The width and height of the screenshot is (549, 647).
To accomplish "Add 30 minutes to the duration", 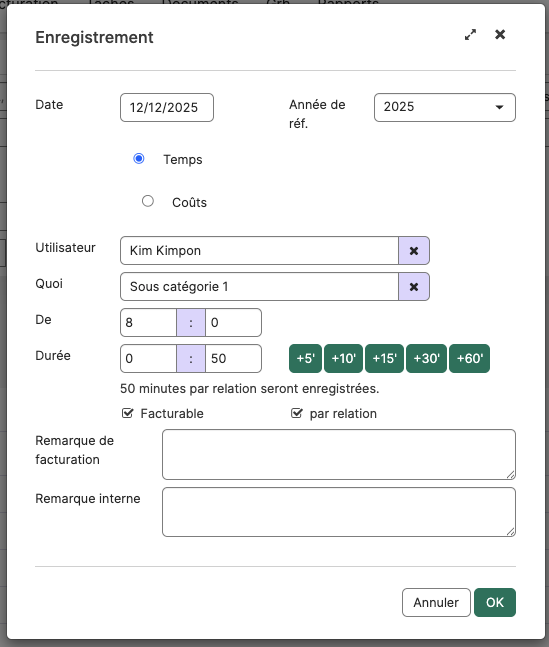I will point(426,358).
